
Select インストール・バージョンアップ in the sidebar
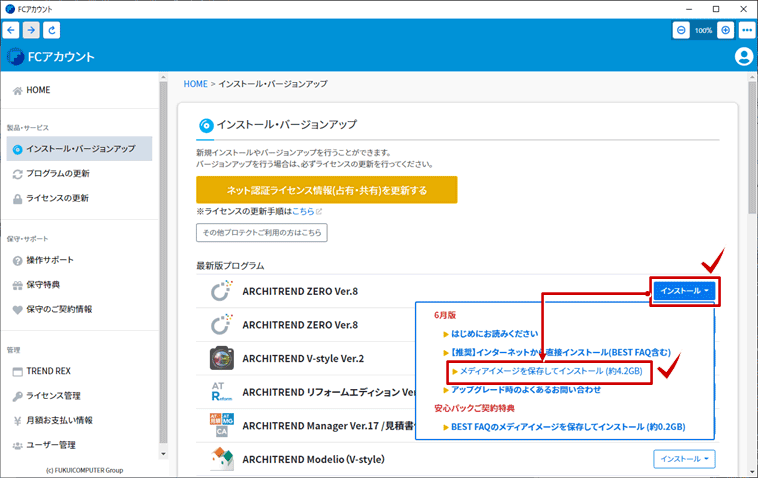click(x=79, y=148)
